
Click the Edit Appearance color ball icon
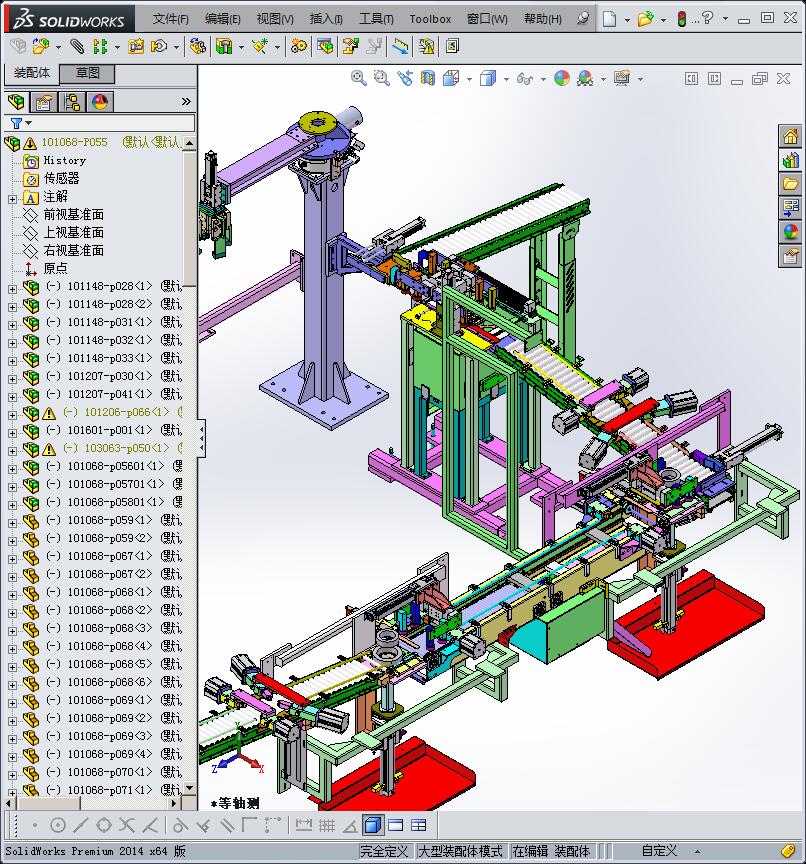pyautogui.click(x=561, y=79)
